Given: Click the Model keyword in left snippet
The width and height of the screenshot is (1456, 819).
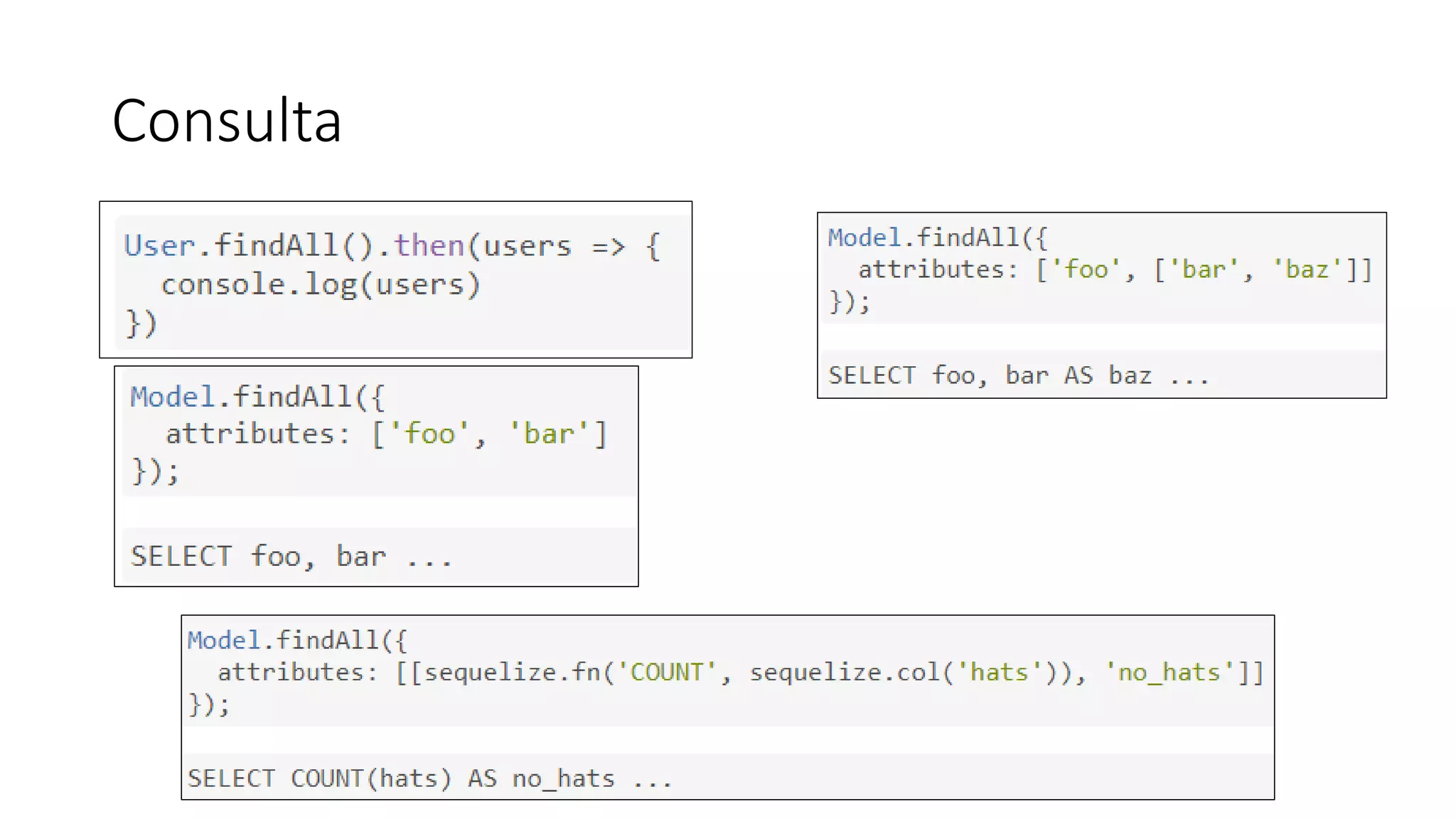Looking at the screenshot, I should tap(172, 397).
